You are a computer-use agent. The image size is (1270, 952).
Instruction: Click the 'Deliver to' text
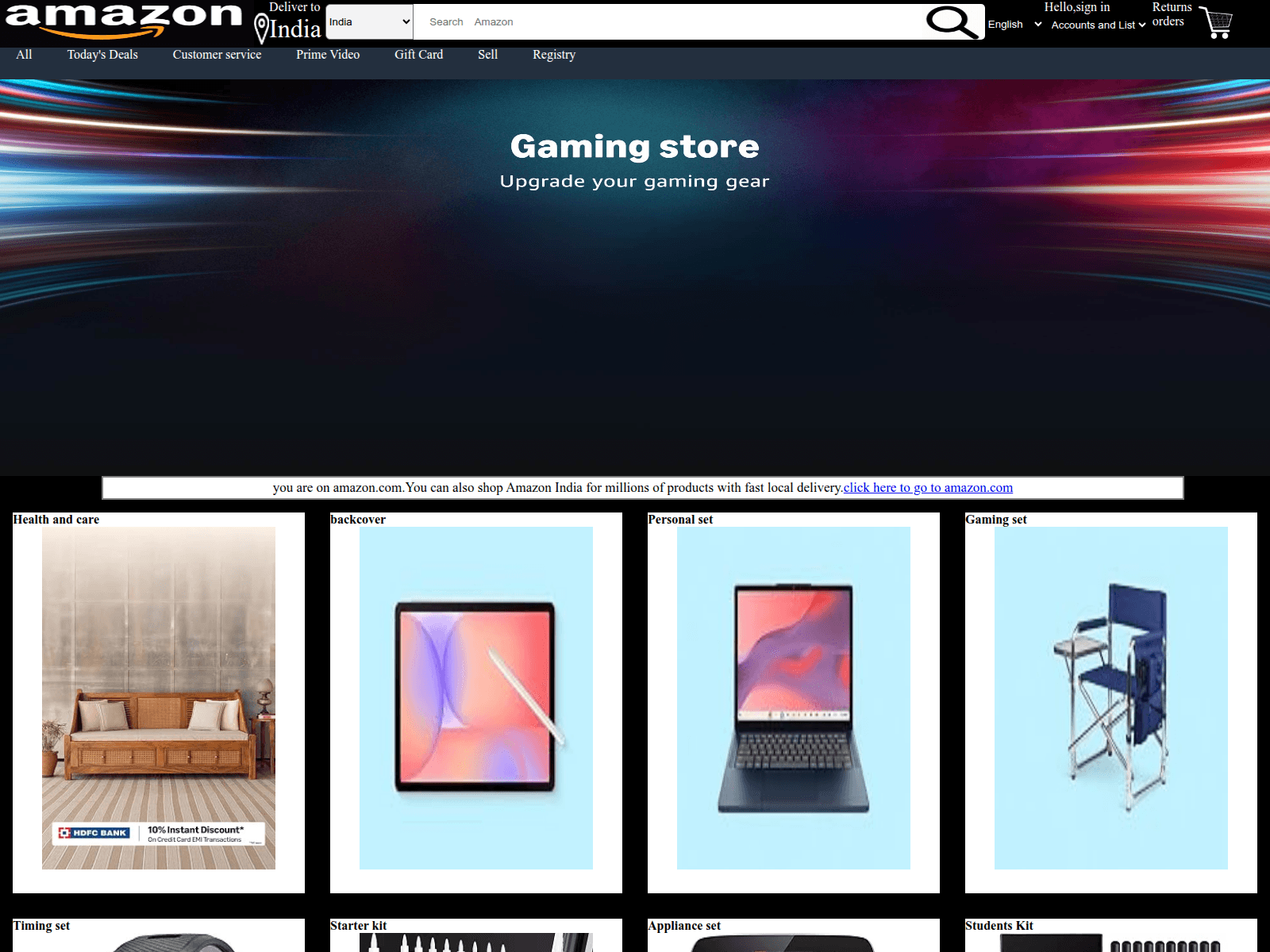click(294, 7)
